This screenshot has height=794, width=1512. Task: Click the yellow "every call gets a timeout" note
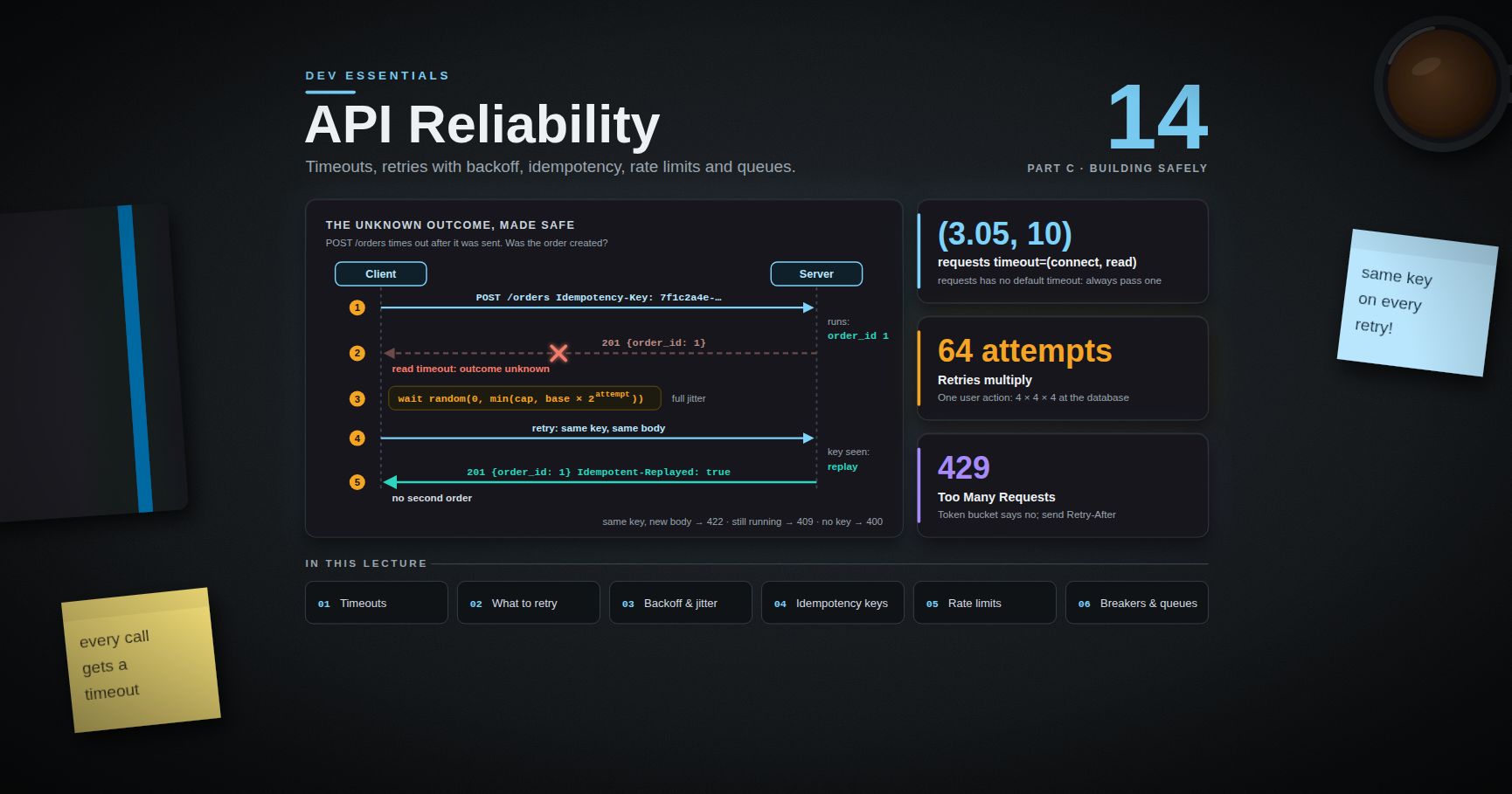pyautogui.click(x=141, y=660)
